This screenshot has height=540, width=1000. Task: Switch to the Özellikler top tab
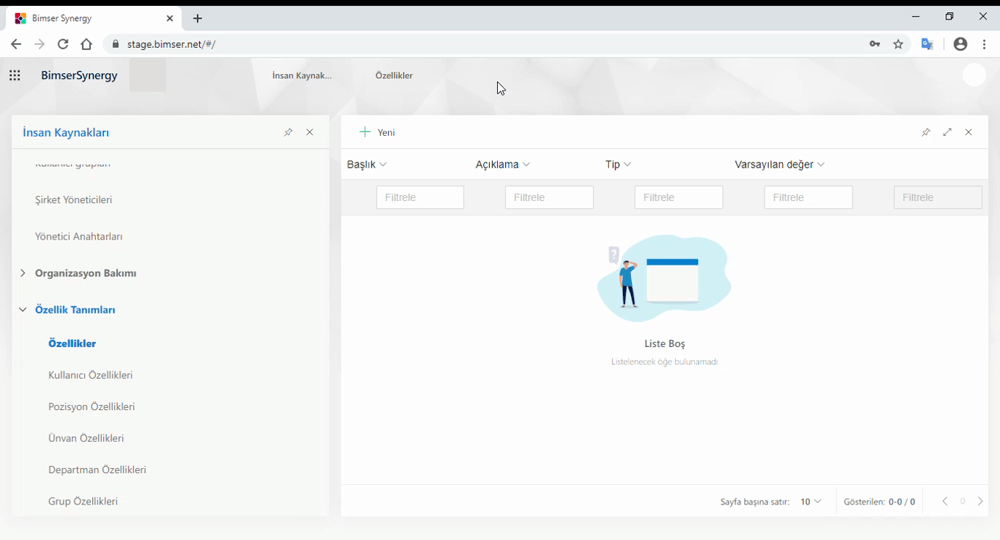(394, 76)
